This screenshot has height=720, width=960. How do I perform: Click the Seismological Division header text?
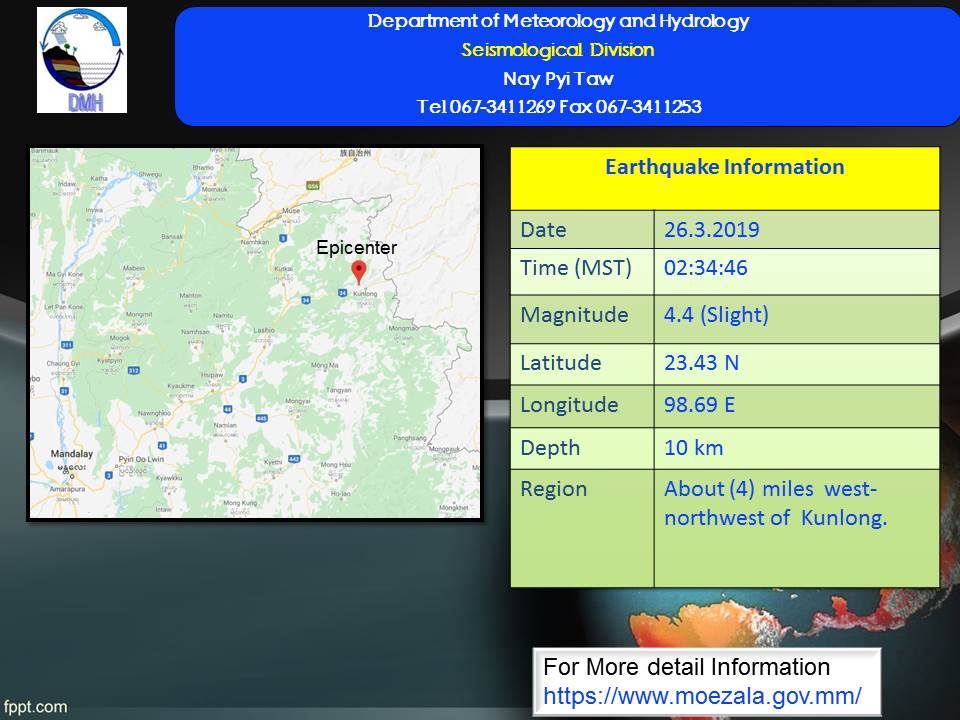[x=558, y=50]
